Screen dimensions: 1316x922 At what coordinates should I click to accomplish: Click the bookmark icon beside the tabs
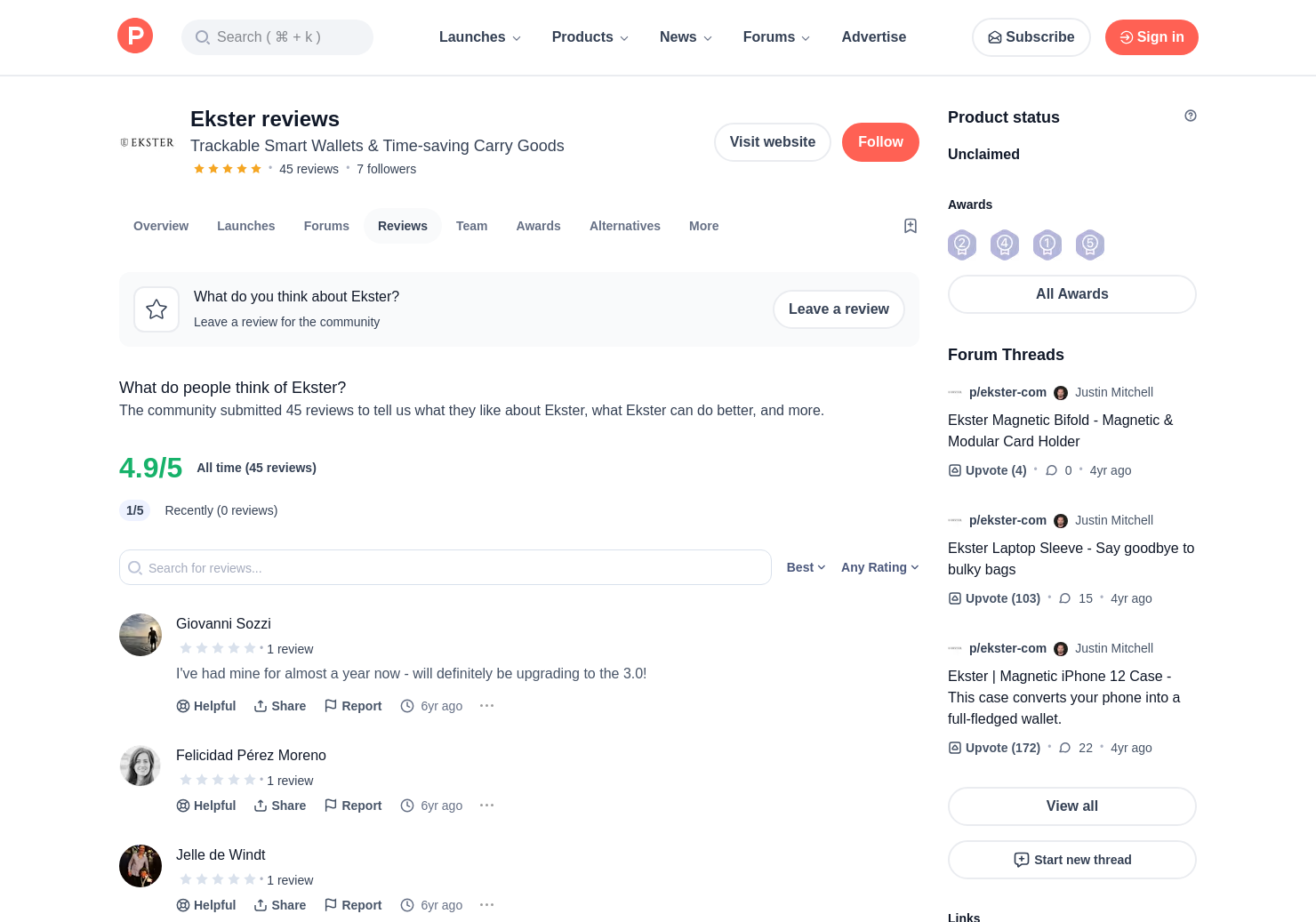[x=910, y=226]
